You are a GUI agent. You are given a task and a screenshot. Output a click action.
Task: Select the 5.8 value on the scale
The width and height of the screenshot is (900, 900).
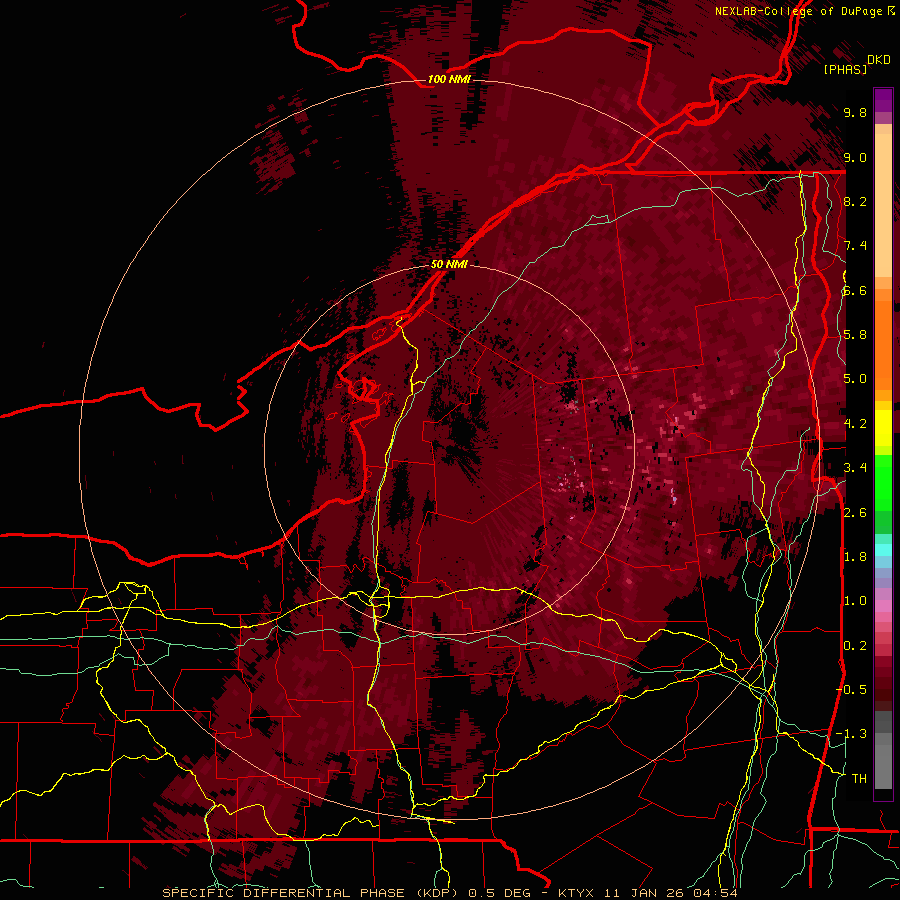click(855, 335)
